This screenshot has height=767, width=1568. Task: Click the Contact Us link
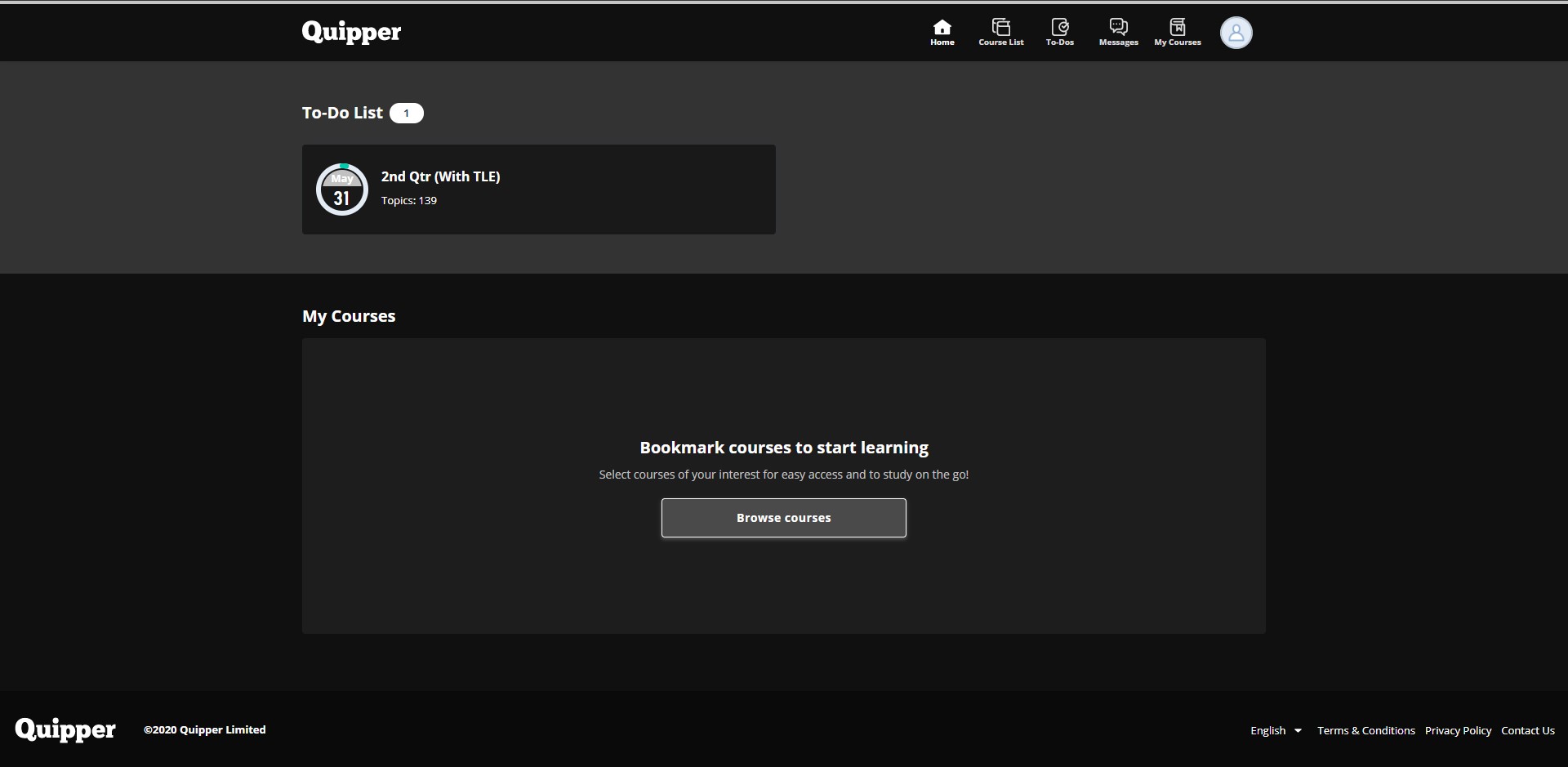[1527, 729]
